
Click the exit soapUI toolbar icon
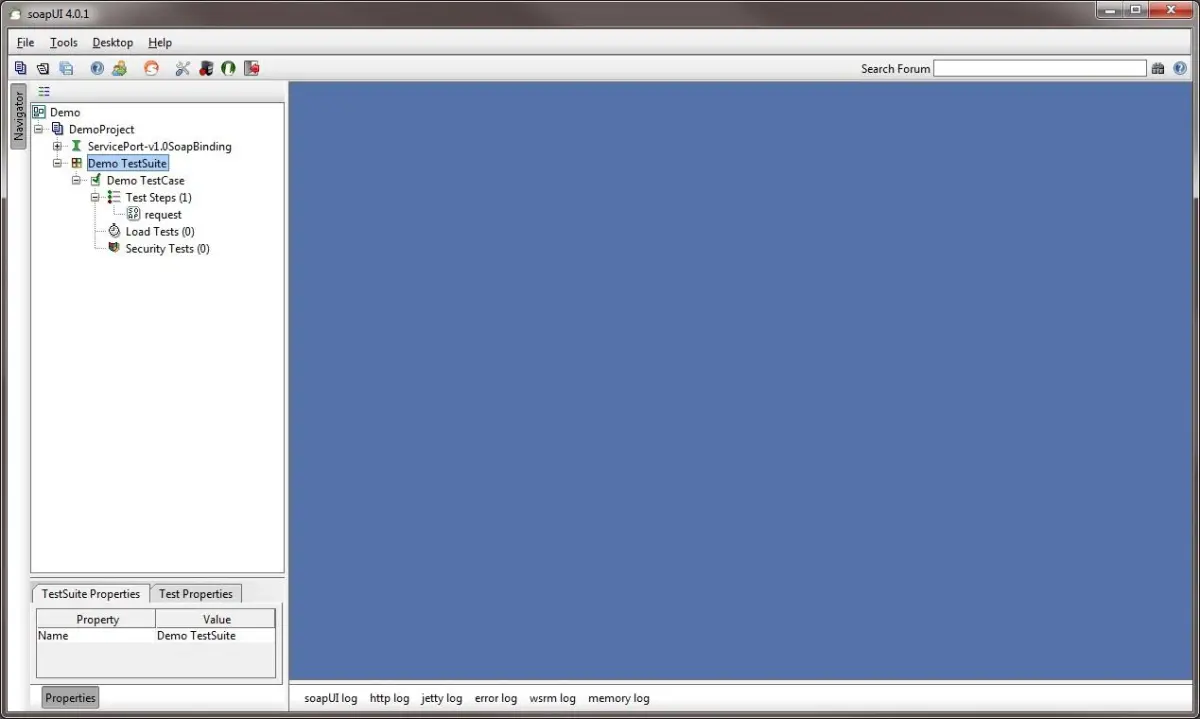(252, 69)
